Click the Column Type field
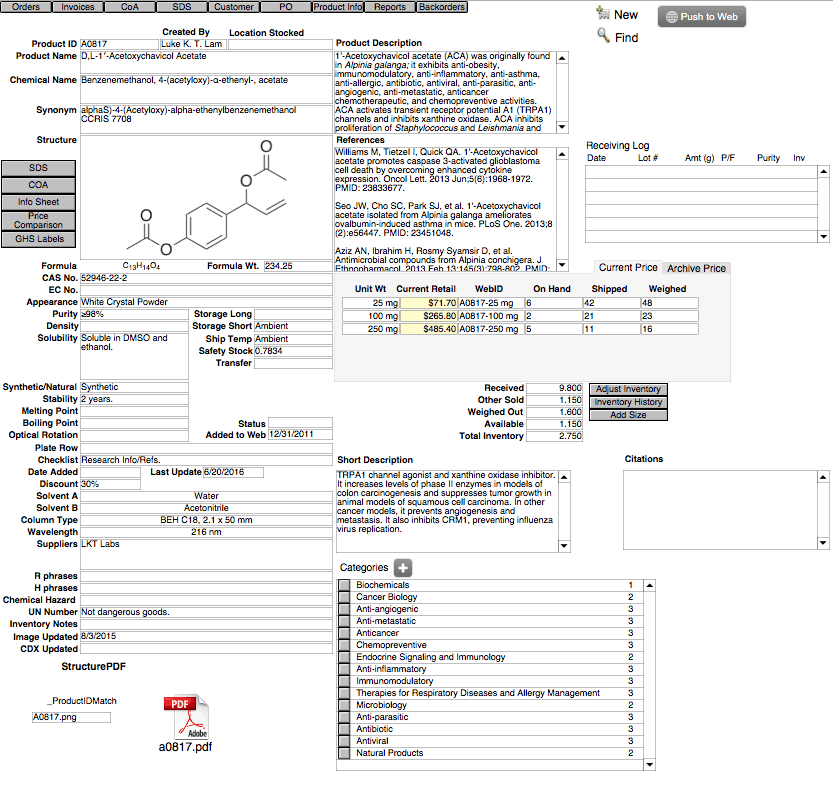The image size is (833, 789). [206, 520]
